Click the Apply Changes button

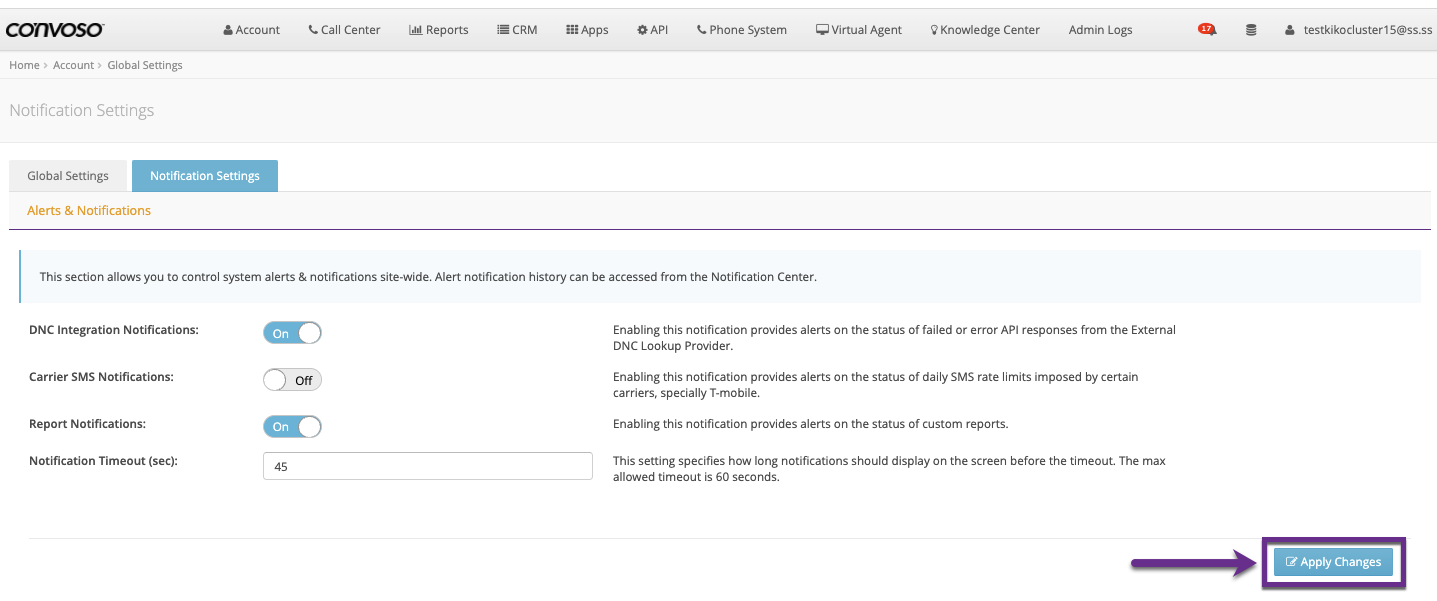pos(1333,562)
